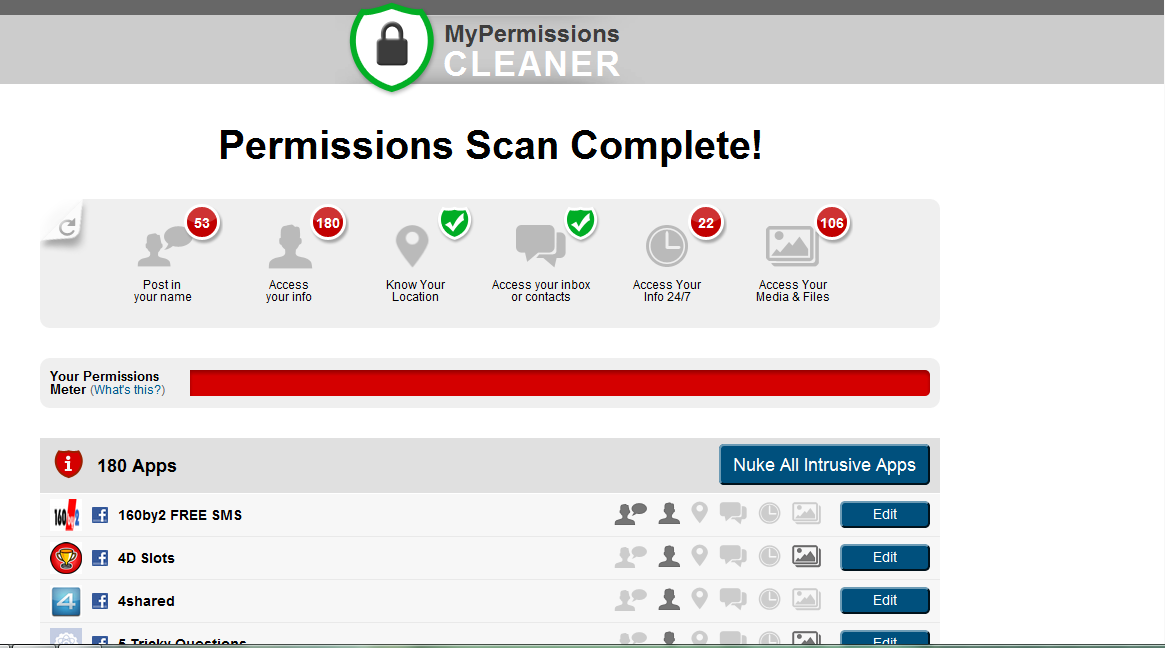
Task: Click the red 53 badge
Action: 202,223
